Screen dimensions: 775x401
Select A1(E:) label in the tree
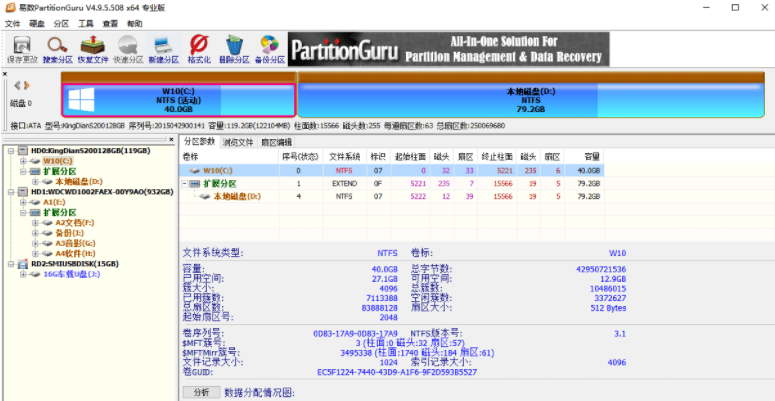[54, 202]
